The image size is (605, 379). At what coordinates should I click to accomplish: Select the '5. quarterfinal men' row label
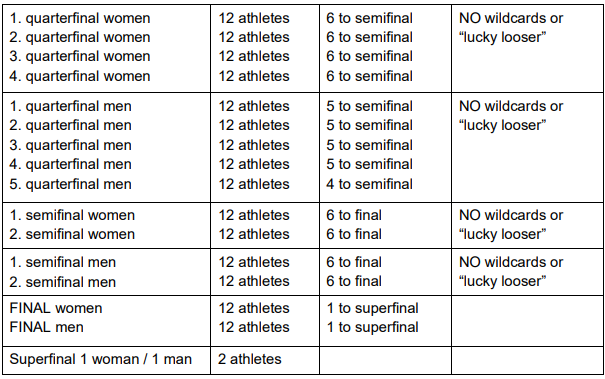pos(71,184)
